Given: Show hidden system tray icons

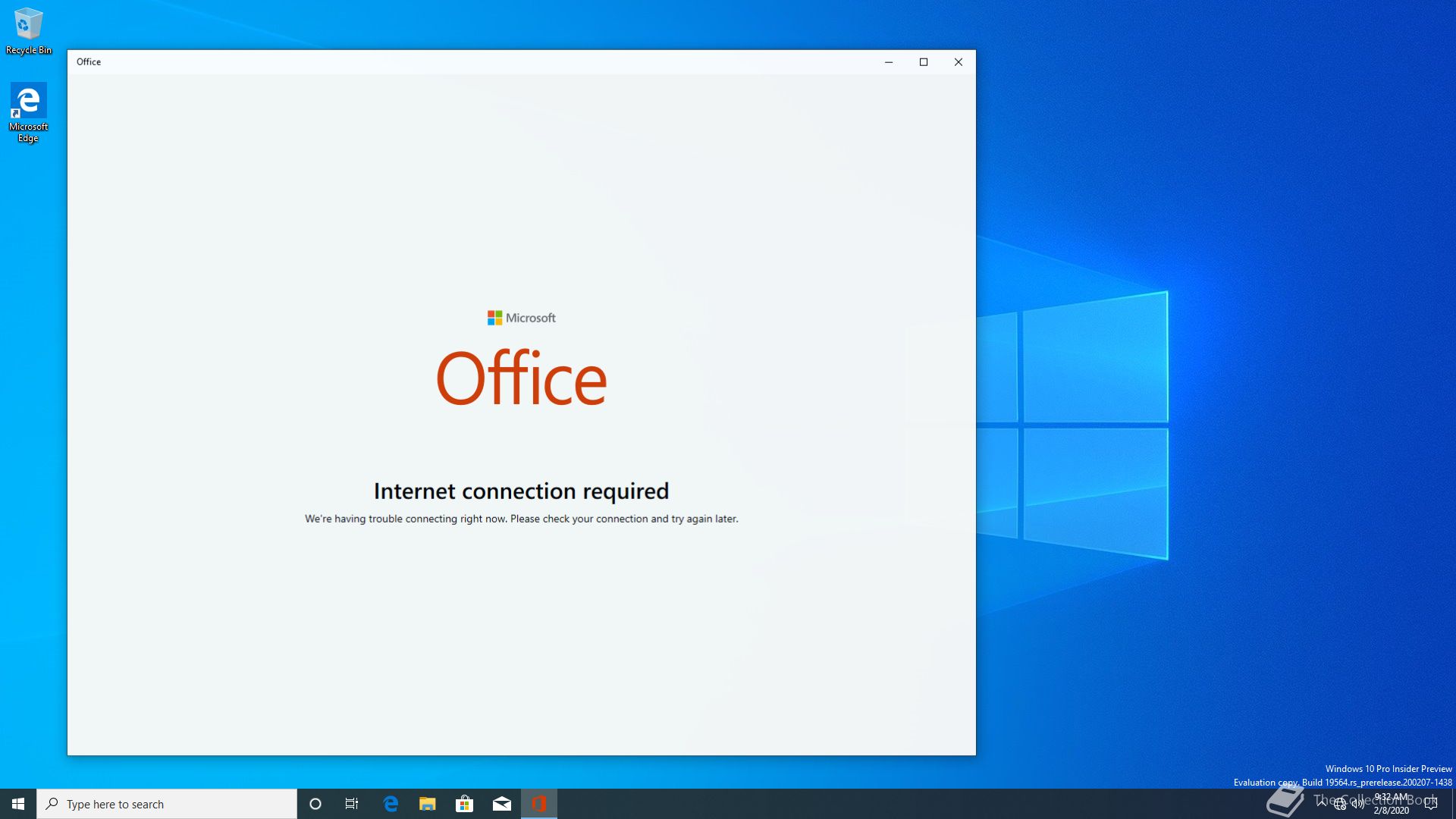Looking at the screenshot, I should [x=1322, y=804].
